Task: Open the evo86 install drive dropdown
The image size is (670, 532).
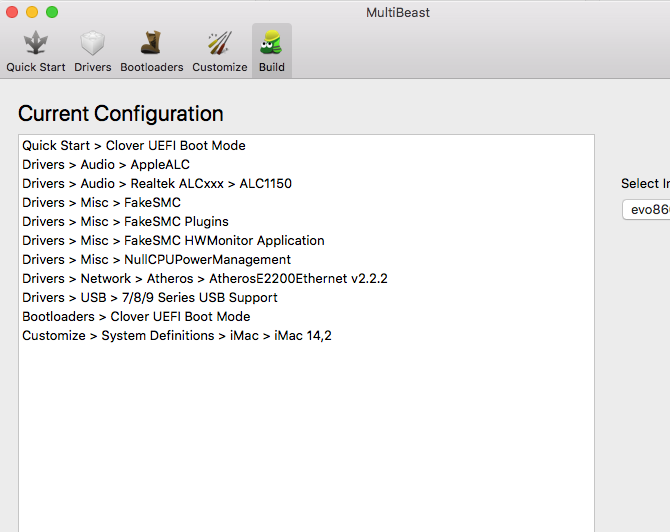Action: click(x=646, y=209)
